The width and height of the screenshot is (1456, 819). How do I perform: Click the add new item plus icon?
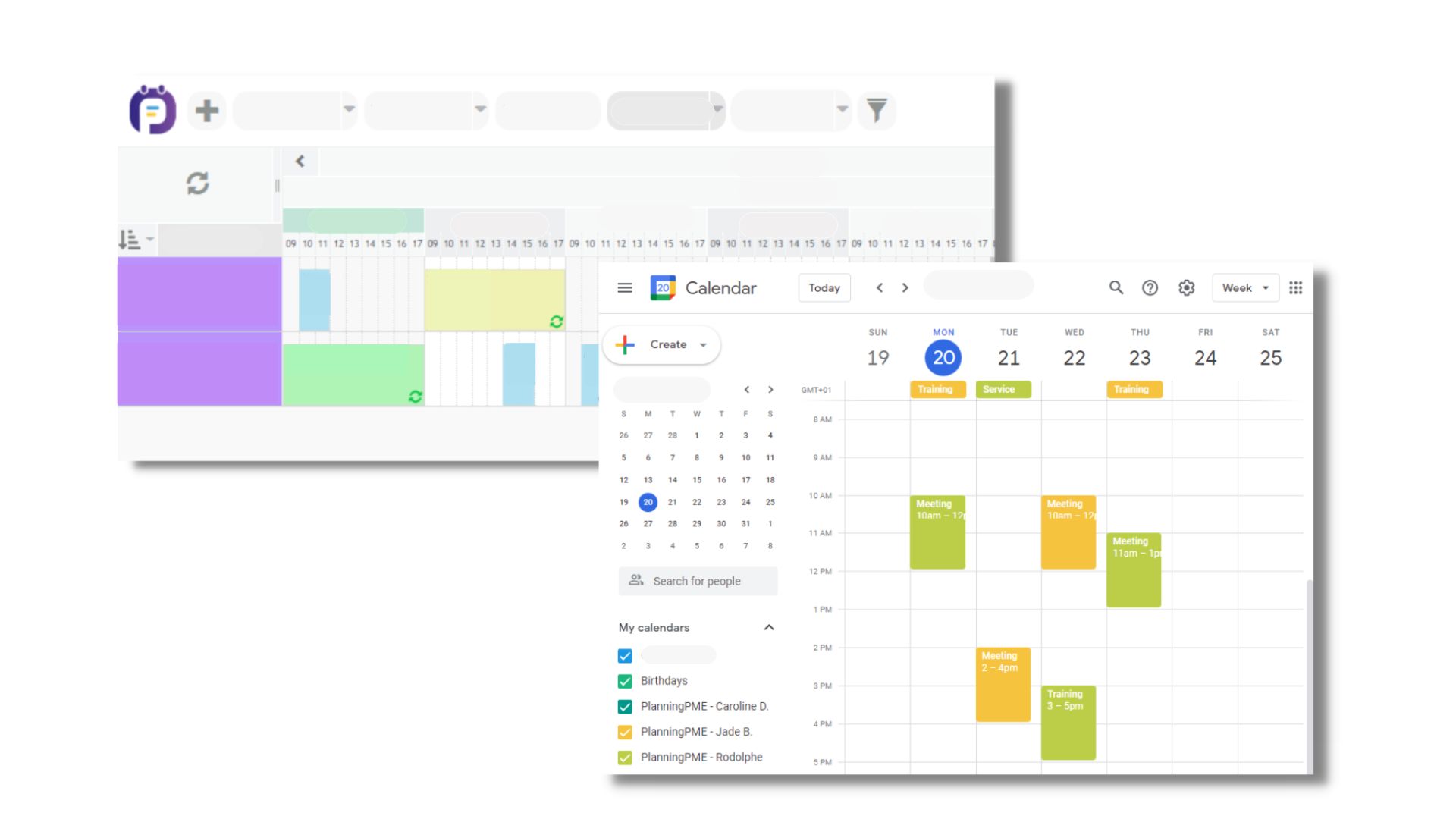tap(207, 109)
